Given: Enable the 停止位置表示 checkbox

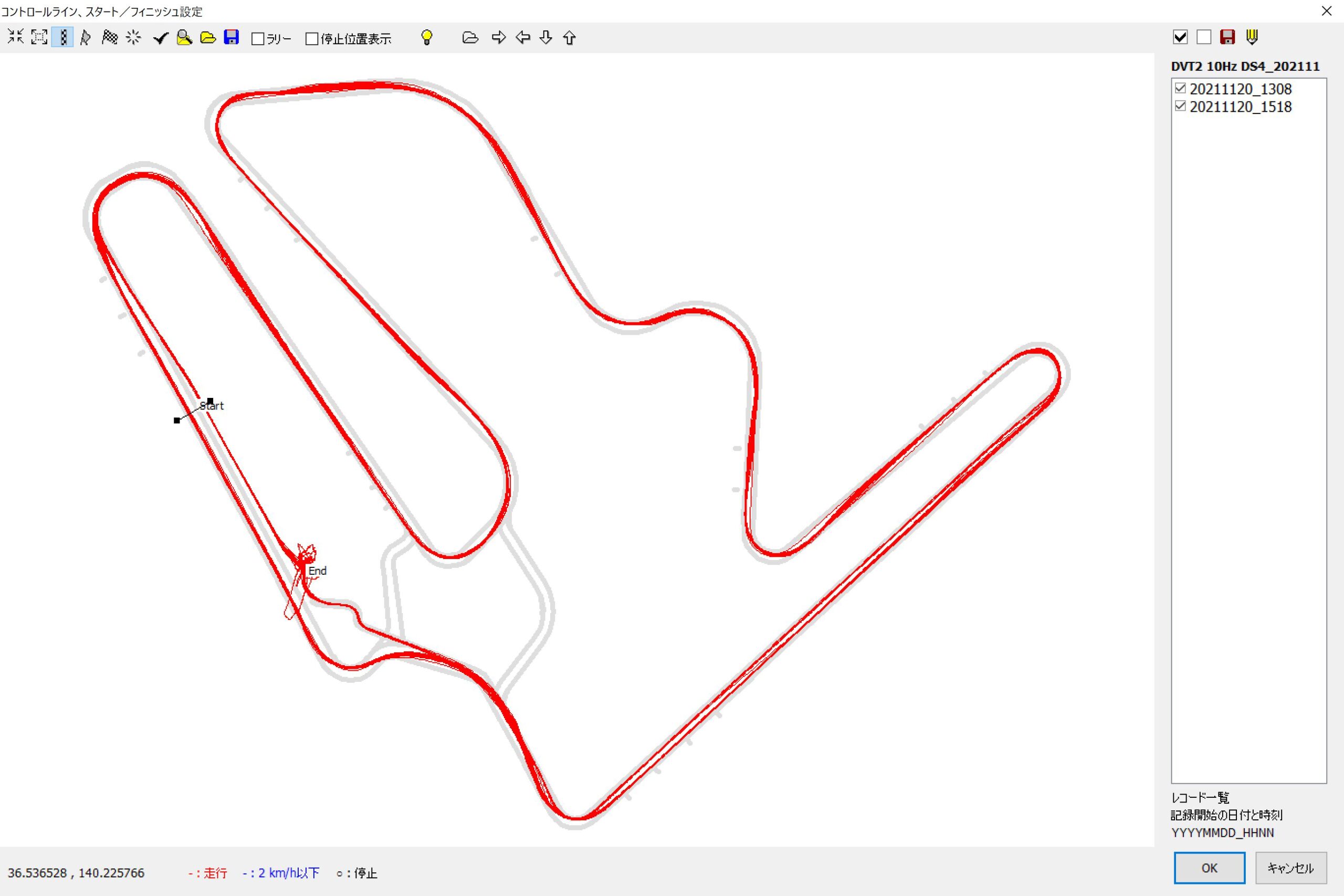Looking at the screenshot, I should tap(312, 39).
